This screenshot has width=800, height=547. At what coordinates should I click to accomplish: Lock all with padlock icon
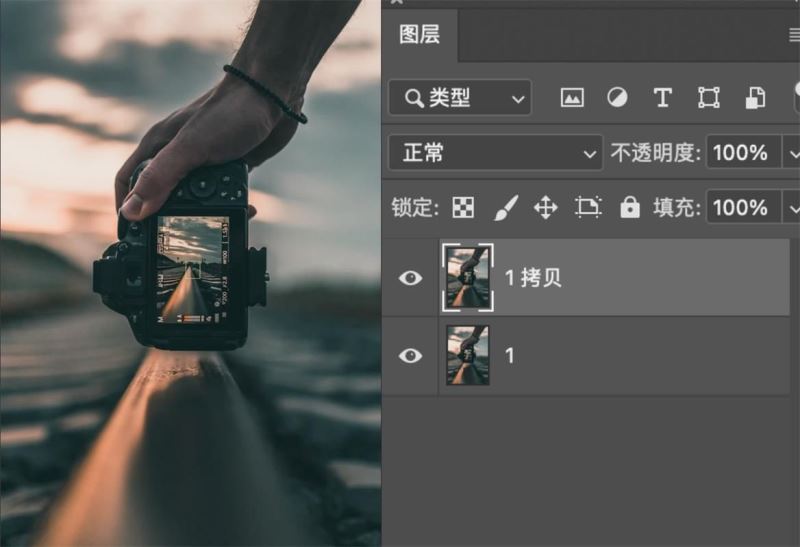coord(629,208)
